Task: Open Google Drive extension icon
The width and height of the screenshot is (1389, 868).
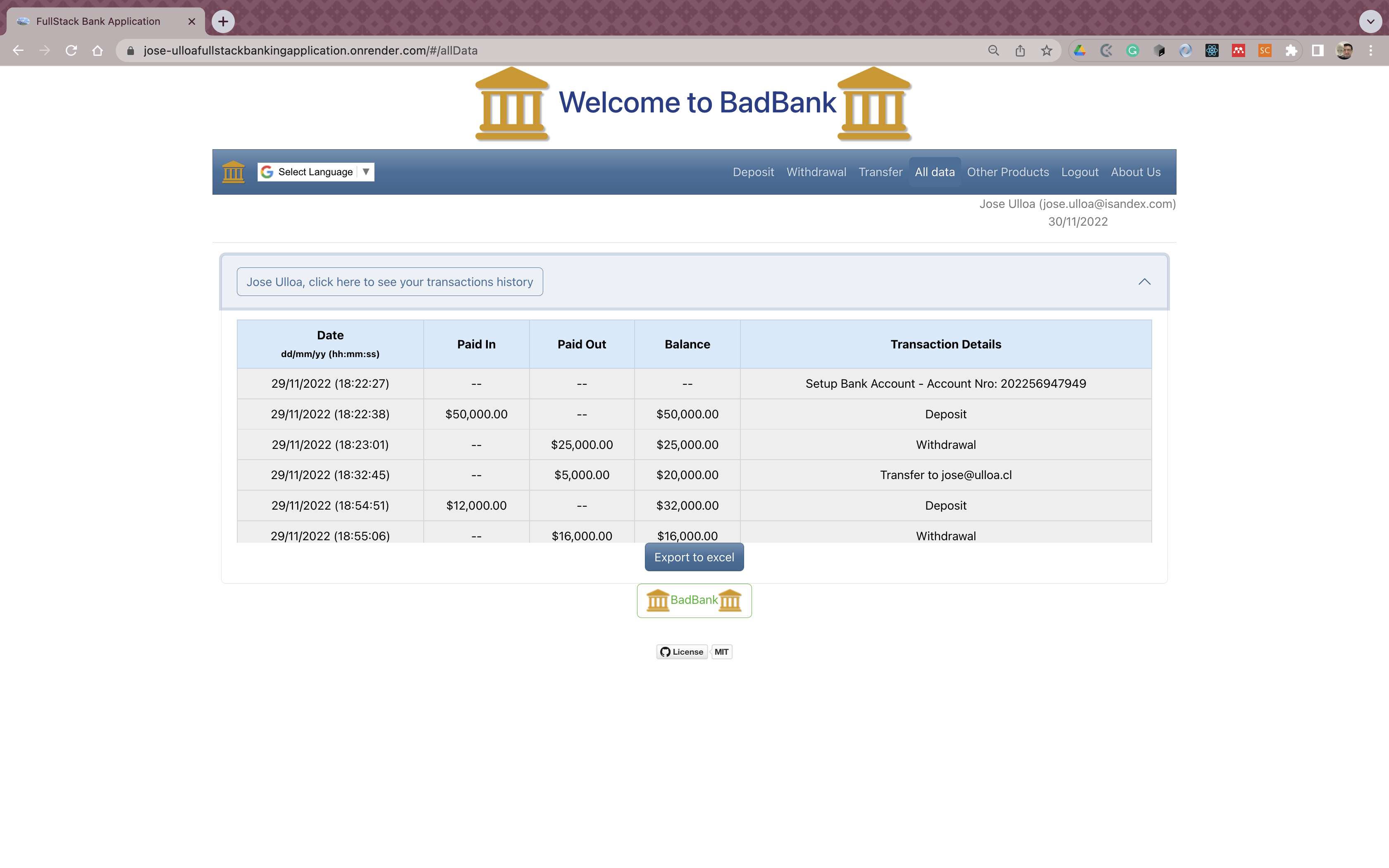Action: click(x=1080, y=50)
